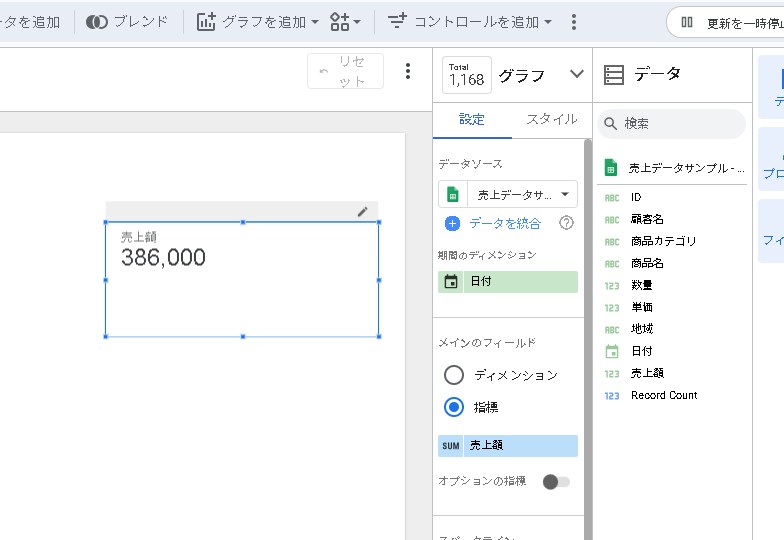
Task: Click the Google Sheets data source icon
Action: 452,194
